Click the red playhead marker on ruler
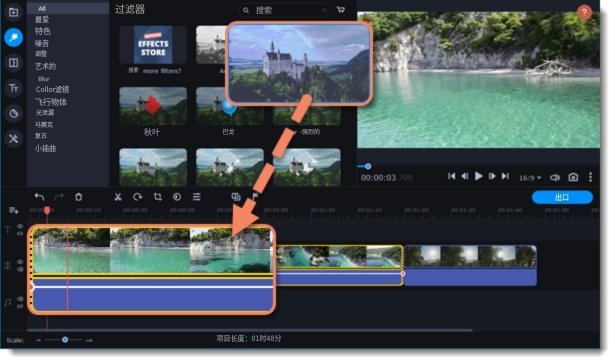This screenshot has height=364, width=615. [x=47, y=211]
